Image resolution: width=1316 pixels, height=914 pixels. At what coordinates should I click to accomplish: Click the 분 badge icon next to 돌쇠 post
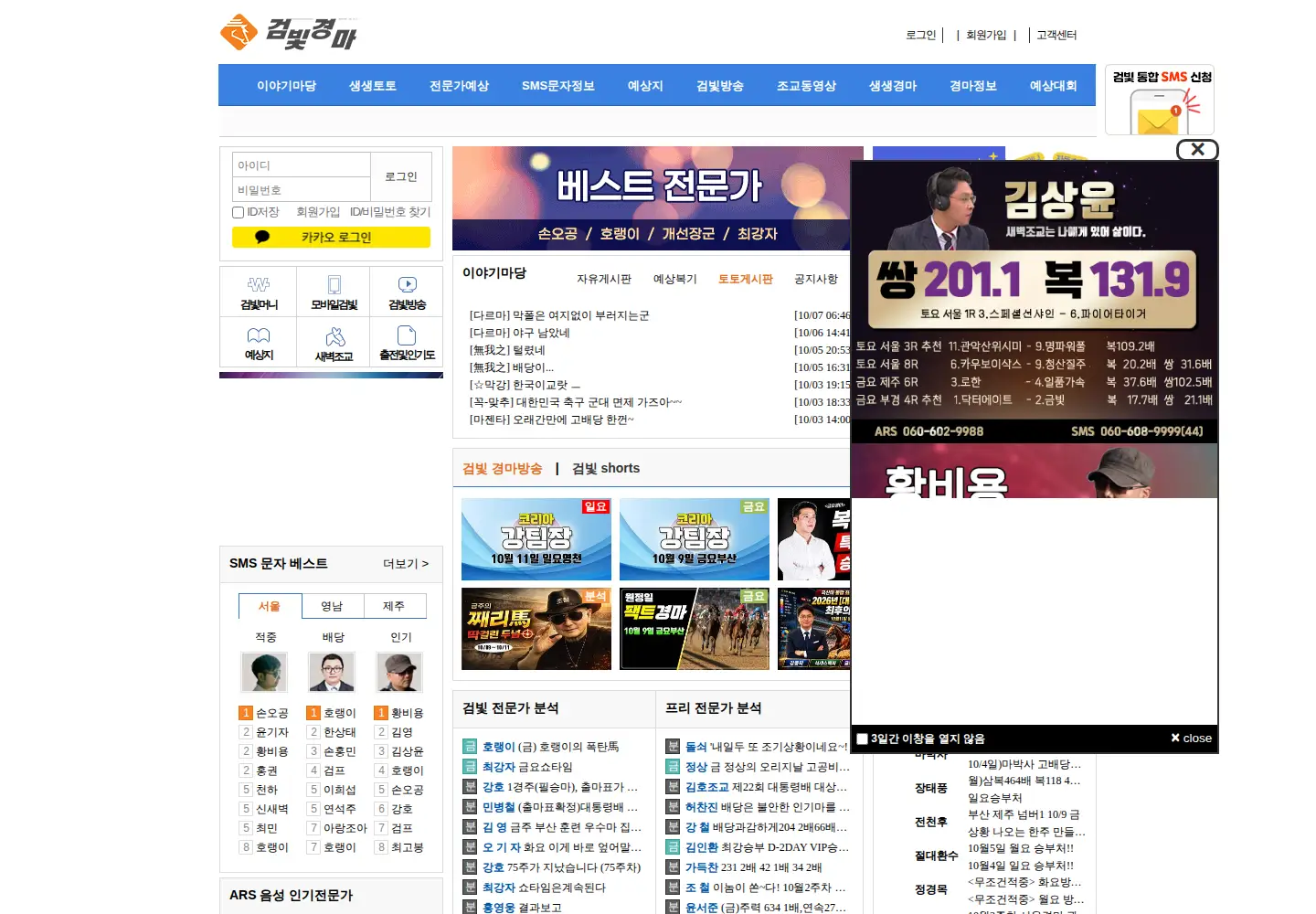[673, 747]
